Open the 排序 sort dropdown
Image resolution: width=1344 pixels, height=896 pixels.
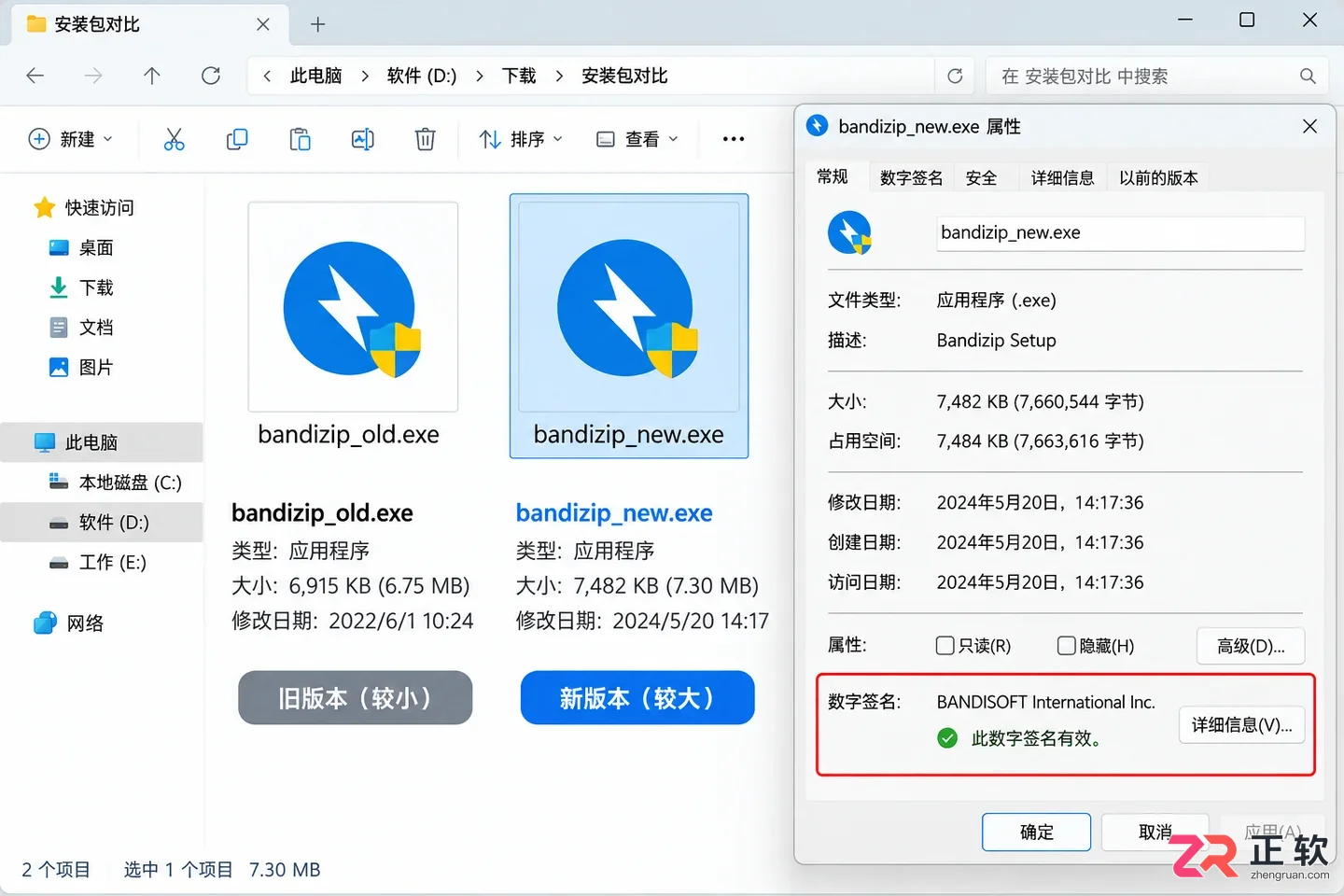click(x=521, y=139)
